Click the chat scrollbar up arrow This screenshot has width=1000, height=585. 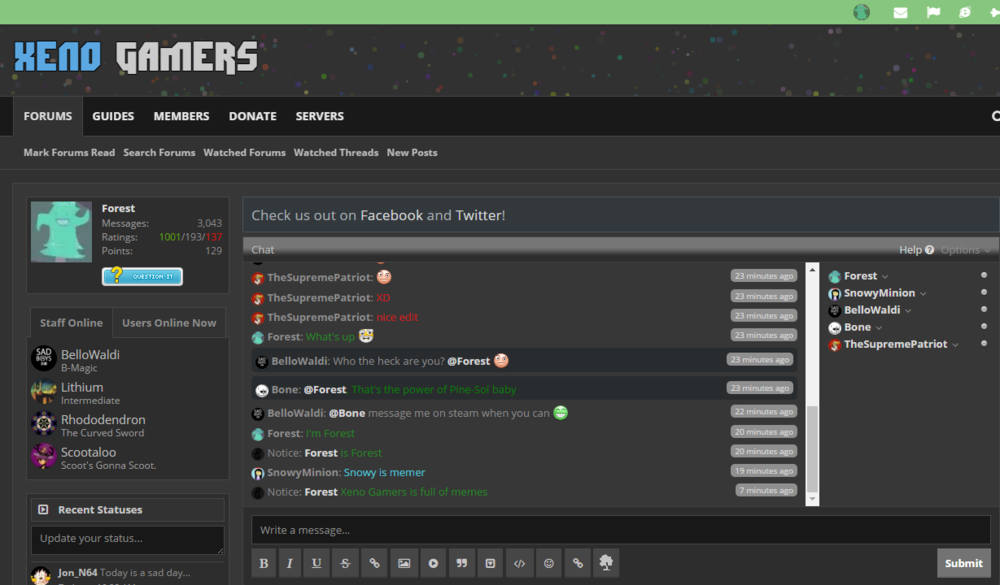812,270
